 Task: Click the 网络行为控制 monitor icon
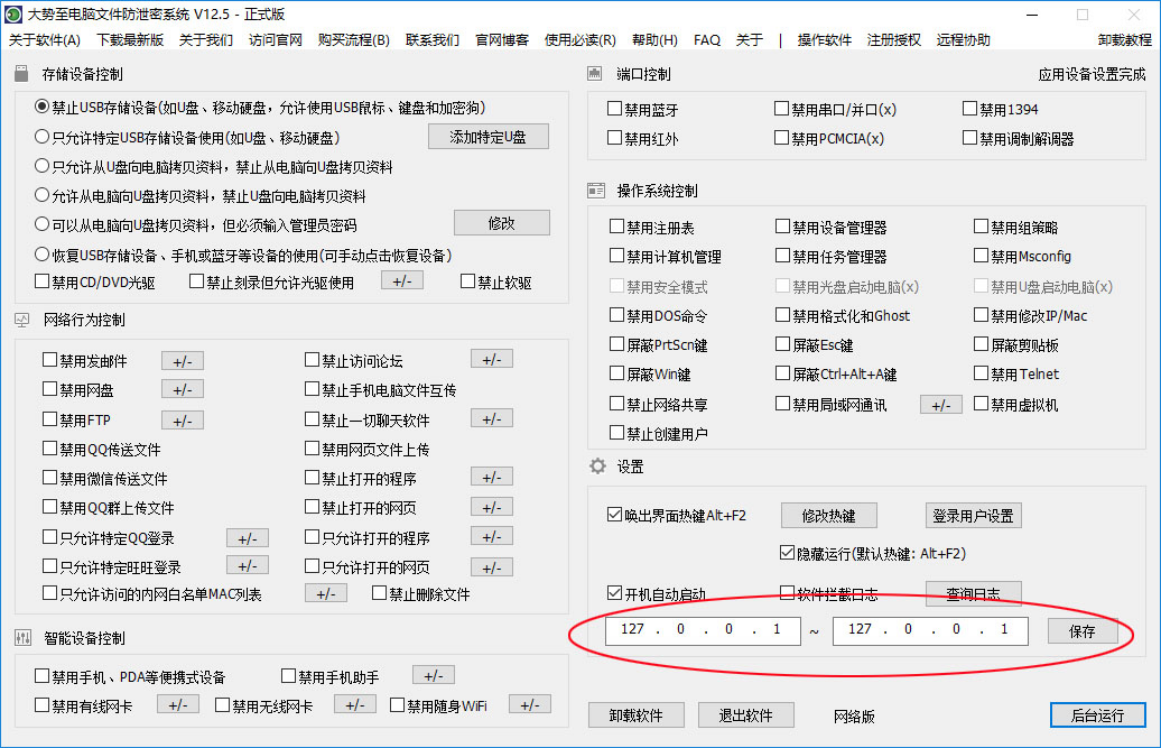[x=22, y=320]
